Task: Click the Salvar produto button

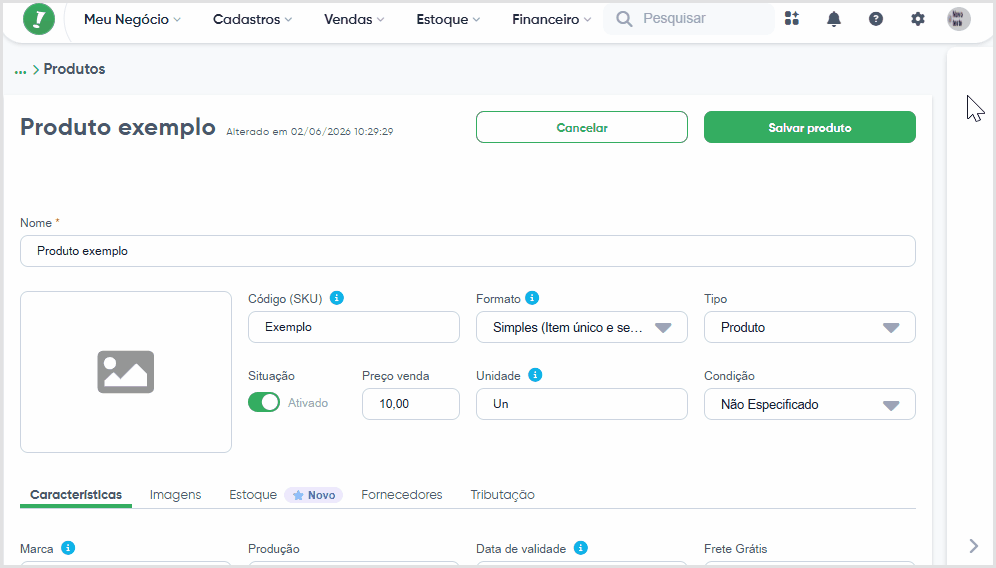Action: point(809,127)
